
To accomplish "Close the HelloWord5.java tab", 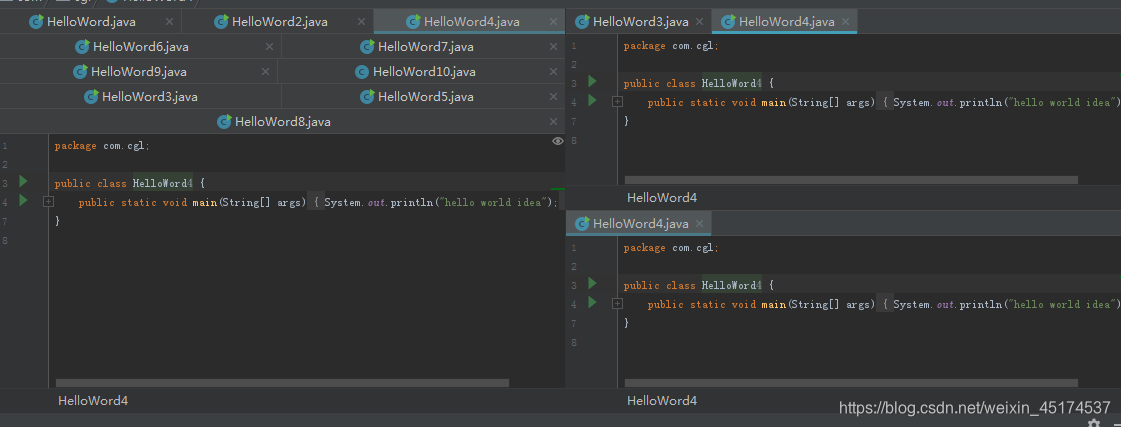I will 553,97.
